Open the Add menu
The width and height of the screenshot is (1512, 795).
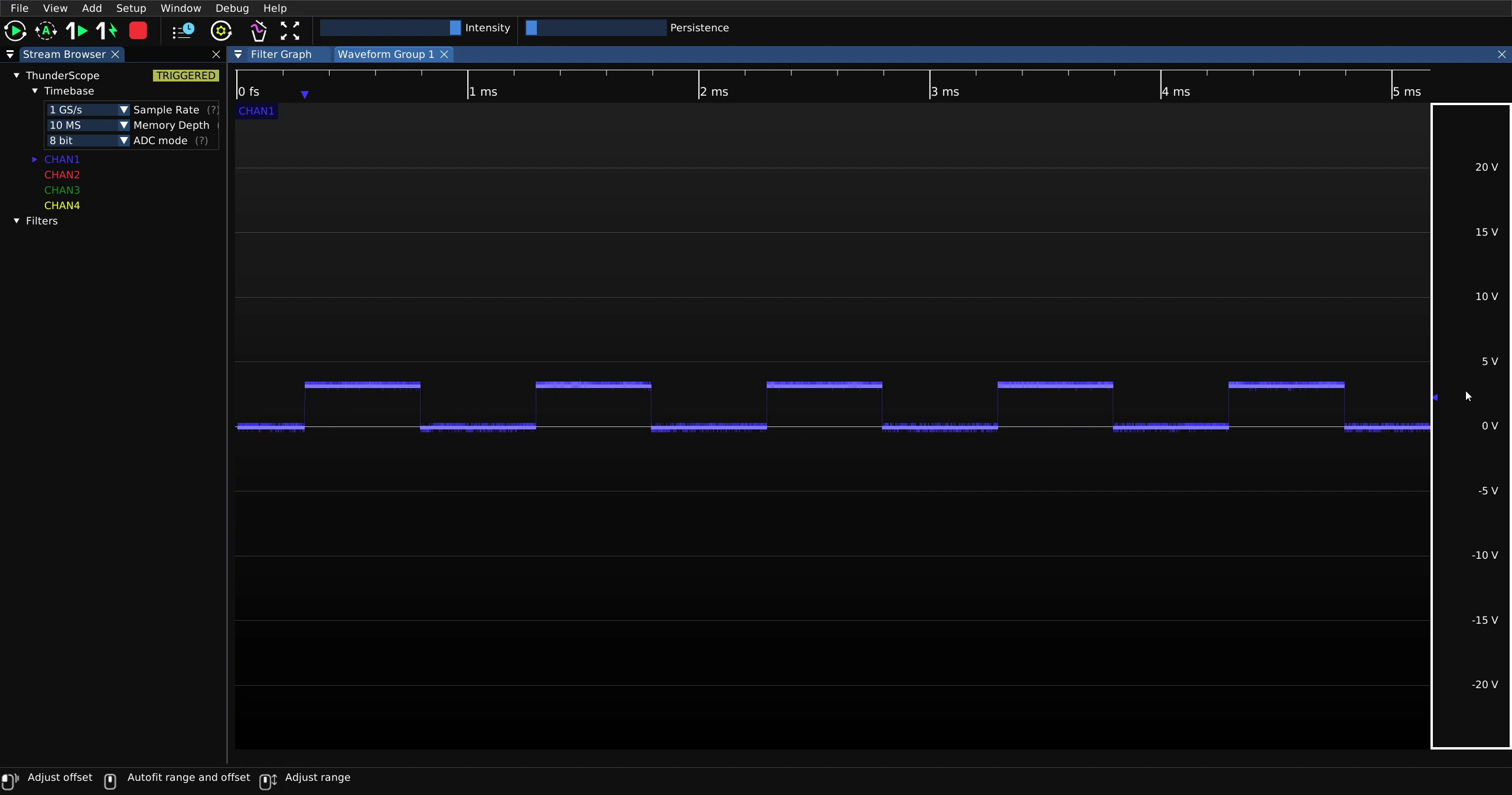[92, 8]
